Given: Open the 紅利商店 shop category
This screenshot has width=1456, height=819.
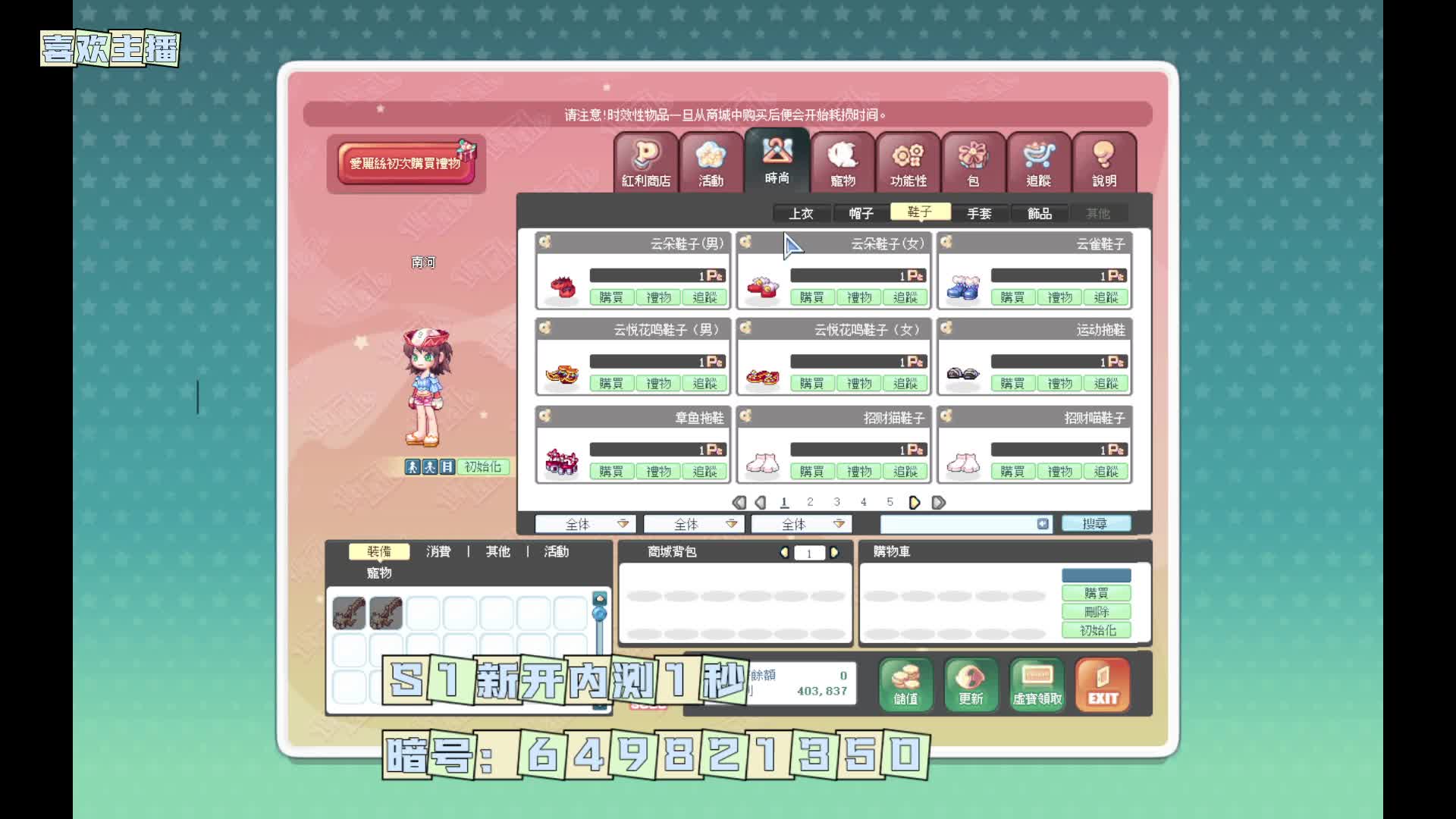Looking at the screenshot, I should coord(645,162).
